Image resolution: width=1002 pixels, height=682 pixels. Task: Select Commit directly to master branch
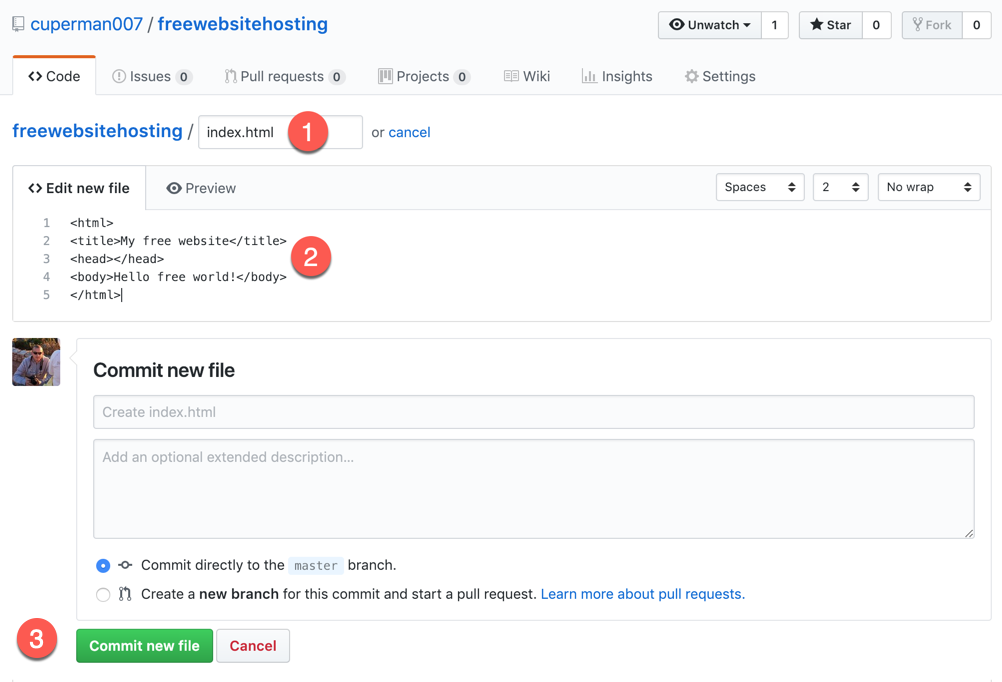[103, 566]
